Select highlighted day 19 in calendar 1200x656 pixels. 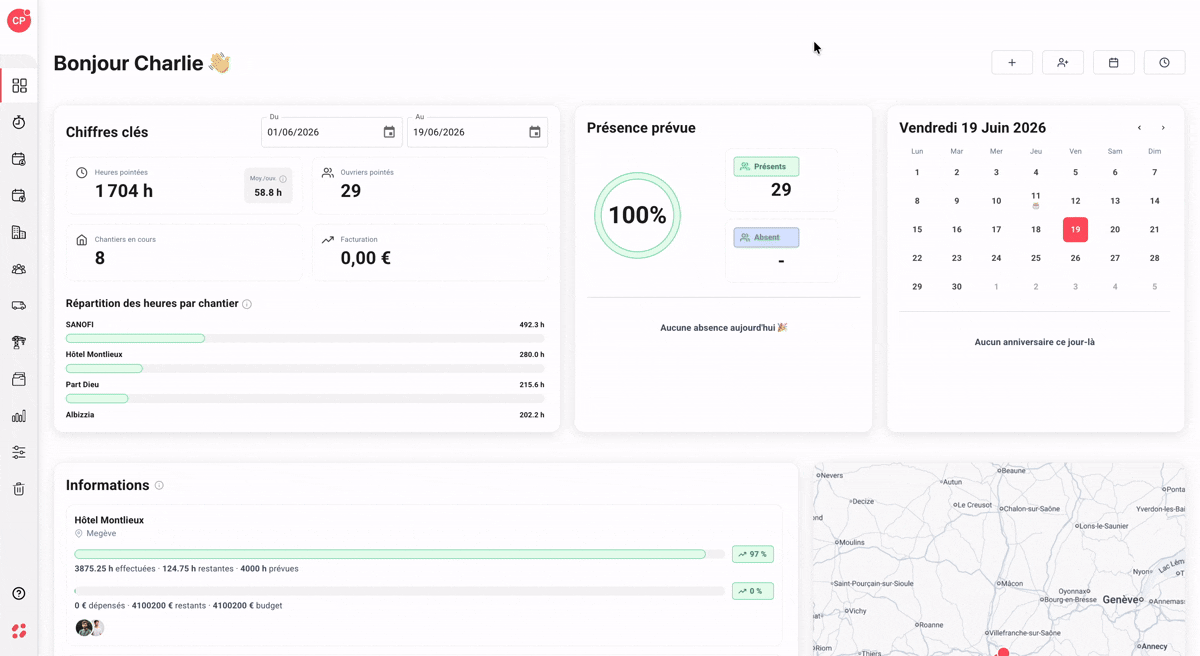click(1075, 230)
